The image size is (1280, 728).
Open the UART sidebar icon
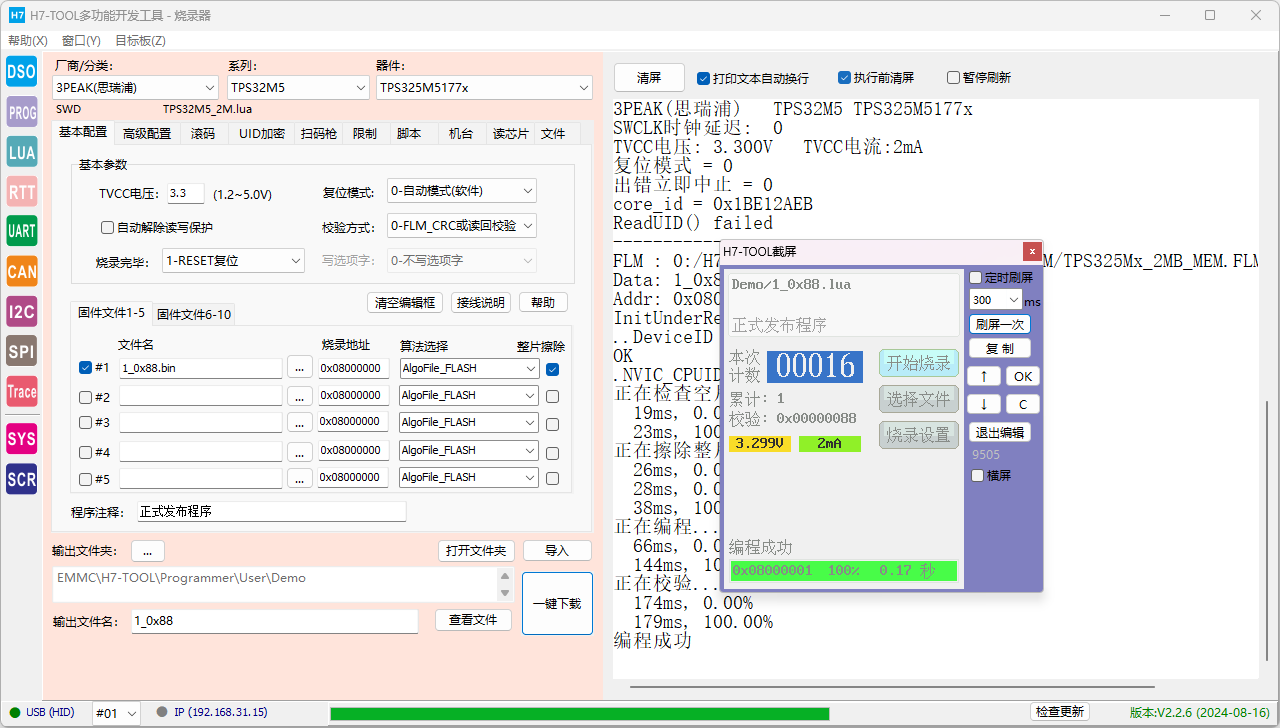coord(21,231)
